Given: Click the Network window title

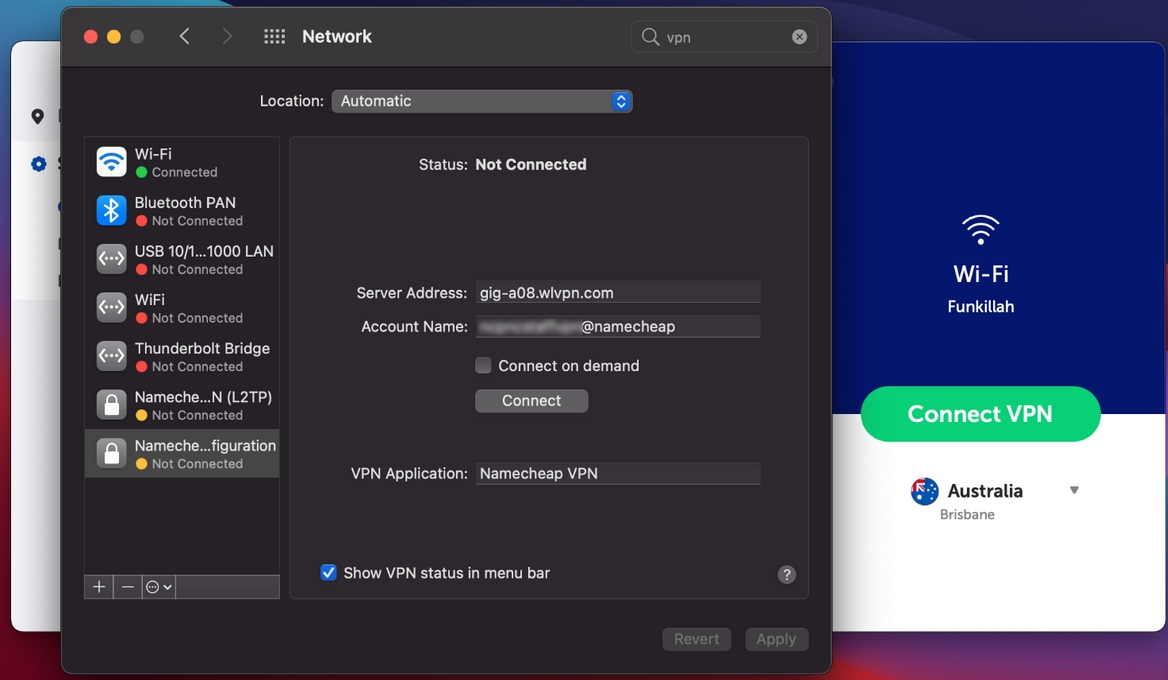Looking at the screenshot, I should pos(337,36).
